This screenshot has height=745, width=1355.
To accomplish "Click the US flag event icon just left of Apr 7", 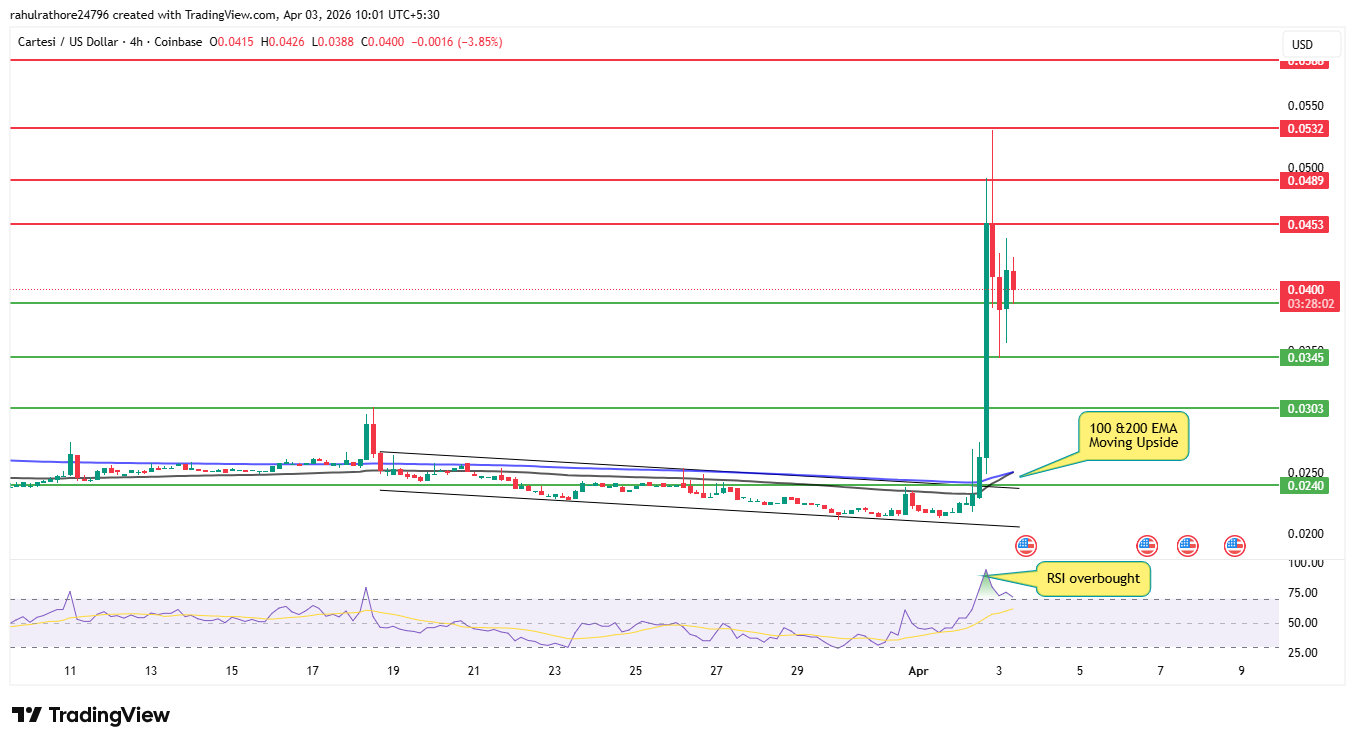I will click(x=1146, y=546).
